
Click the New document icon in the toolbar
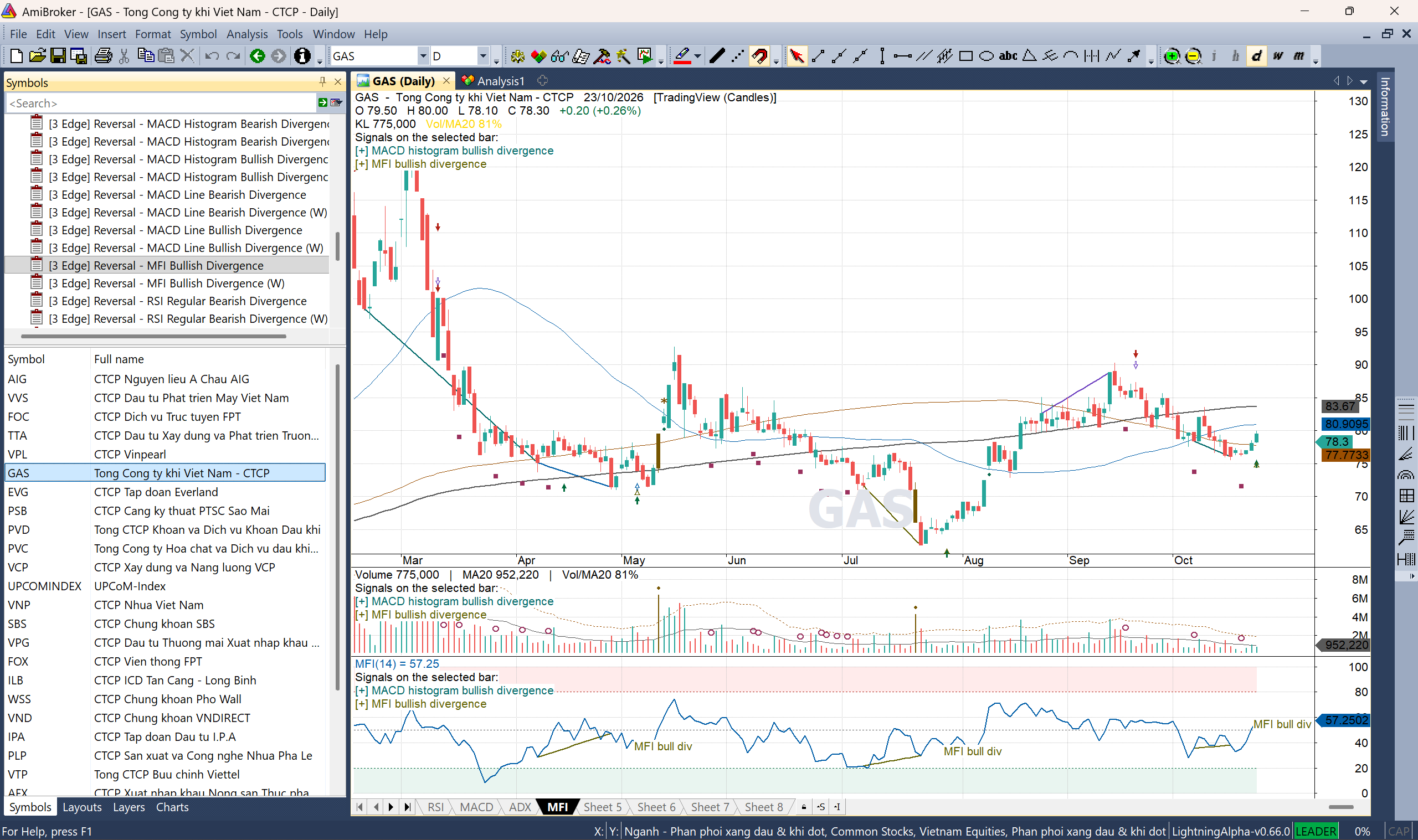(16, 56)
